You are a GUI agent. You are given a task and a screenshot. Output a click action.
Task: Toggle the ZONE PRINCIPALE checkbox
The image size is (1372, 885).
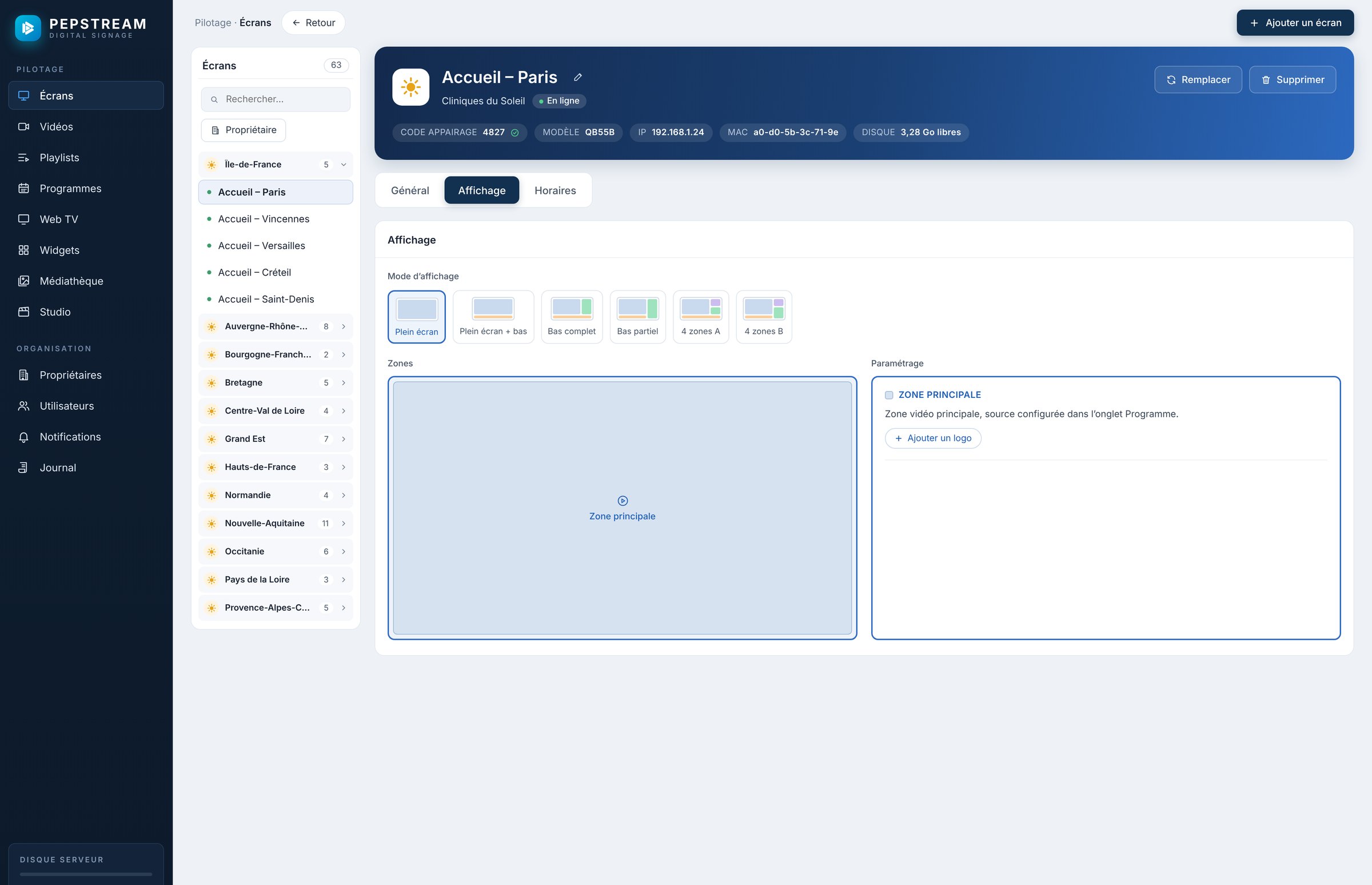click(x=889, y=395)
